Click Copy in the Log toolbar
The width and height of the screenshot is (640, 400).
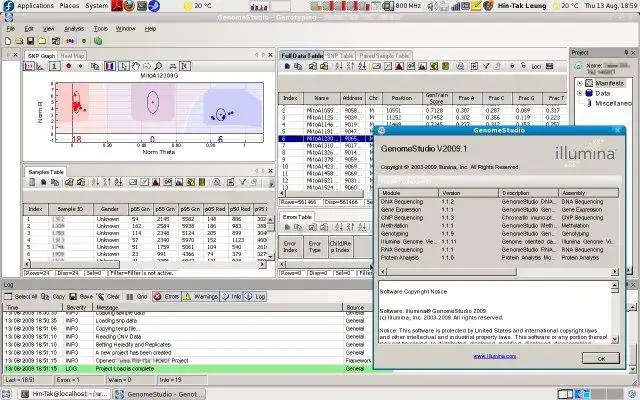[x=53, y=297]
